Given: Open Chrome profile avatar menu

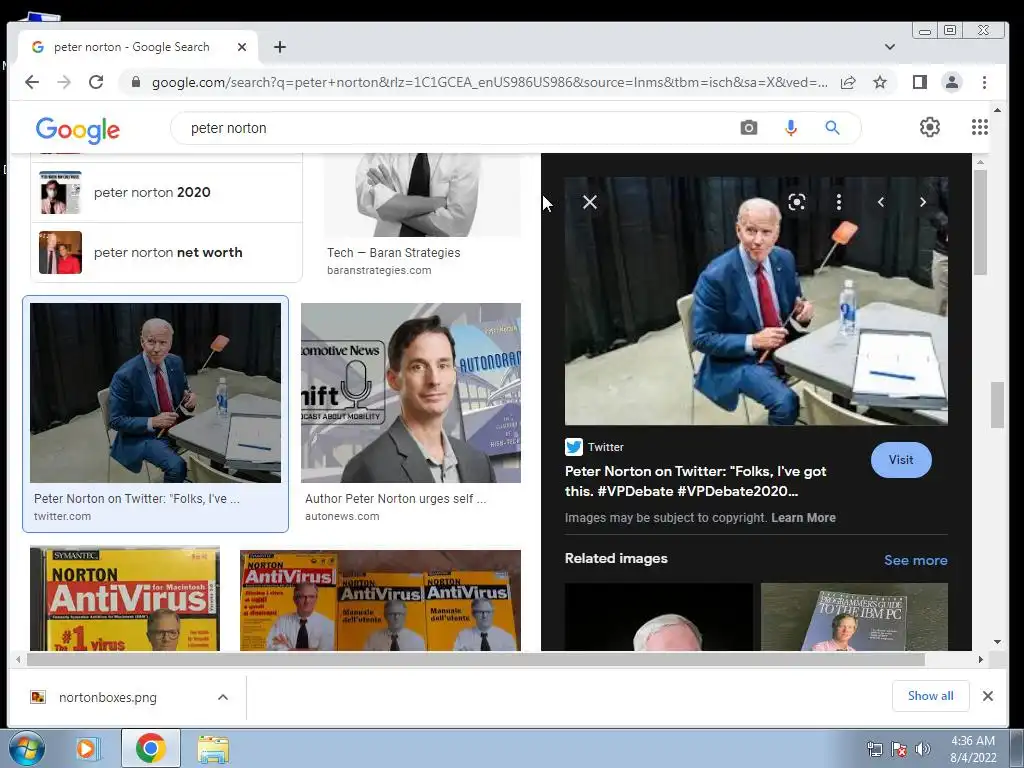Looking at the screenshot, I should (952, 82).
